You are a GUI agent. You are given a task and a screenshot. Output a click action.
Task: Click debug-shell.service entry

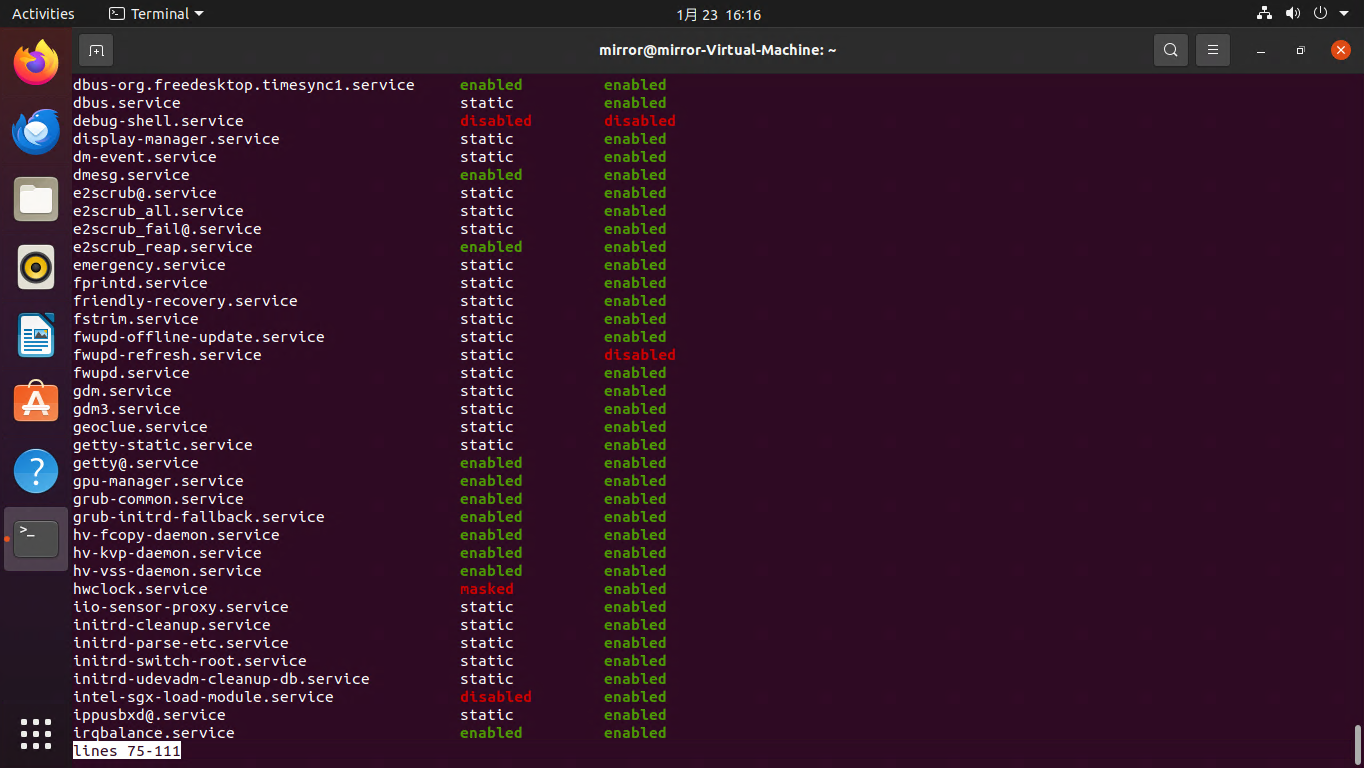pos(158,121)
